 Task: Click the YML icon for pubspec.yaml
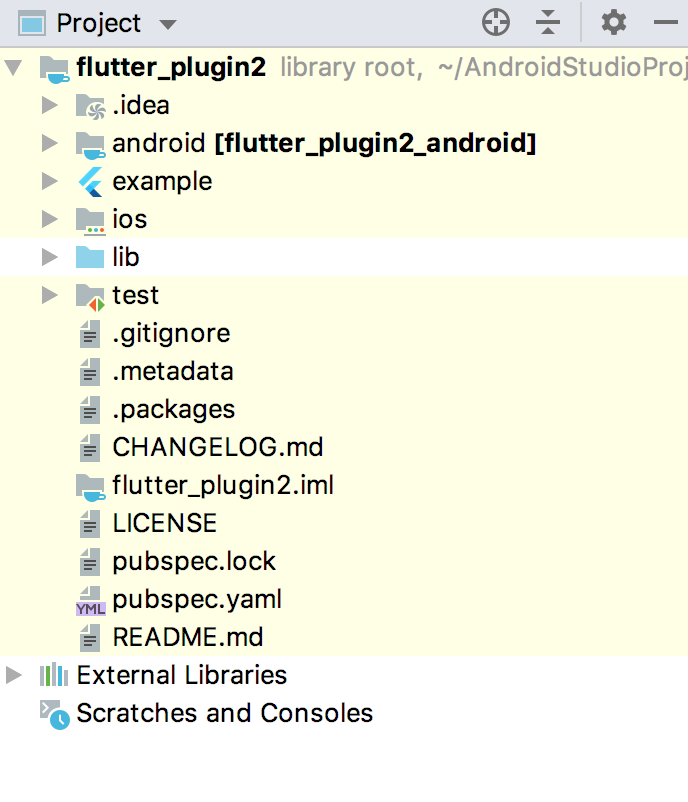point(90,600)
